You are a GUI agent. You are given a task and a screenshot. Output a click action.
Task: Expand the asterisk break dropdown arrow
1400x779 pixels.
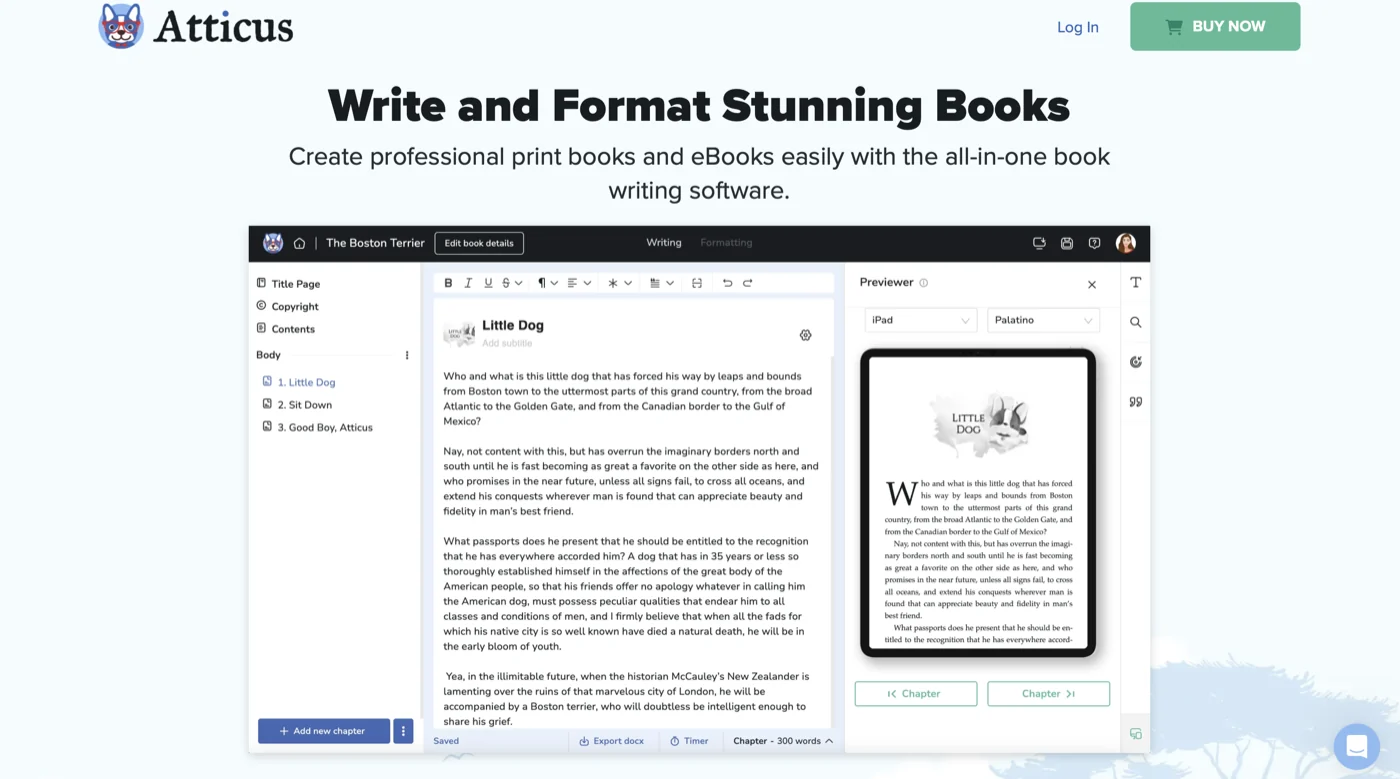pyautogui.click(x=628, y=283)
